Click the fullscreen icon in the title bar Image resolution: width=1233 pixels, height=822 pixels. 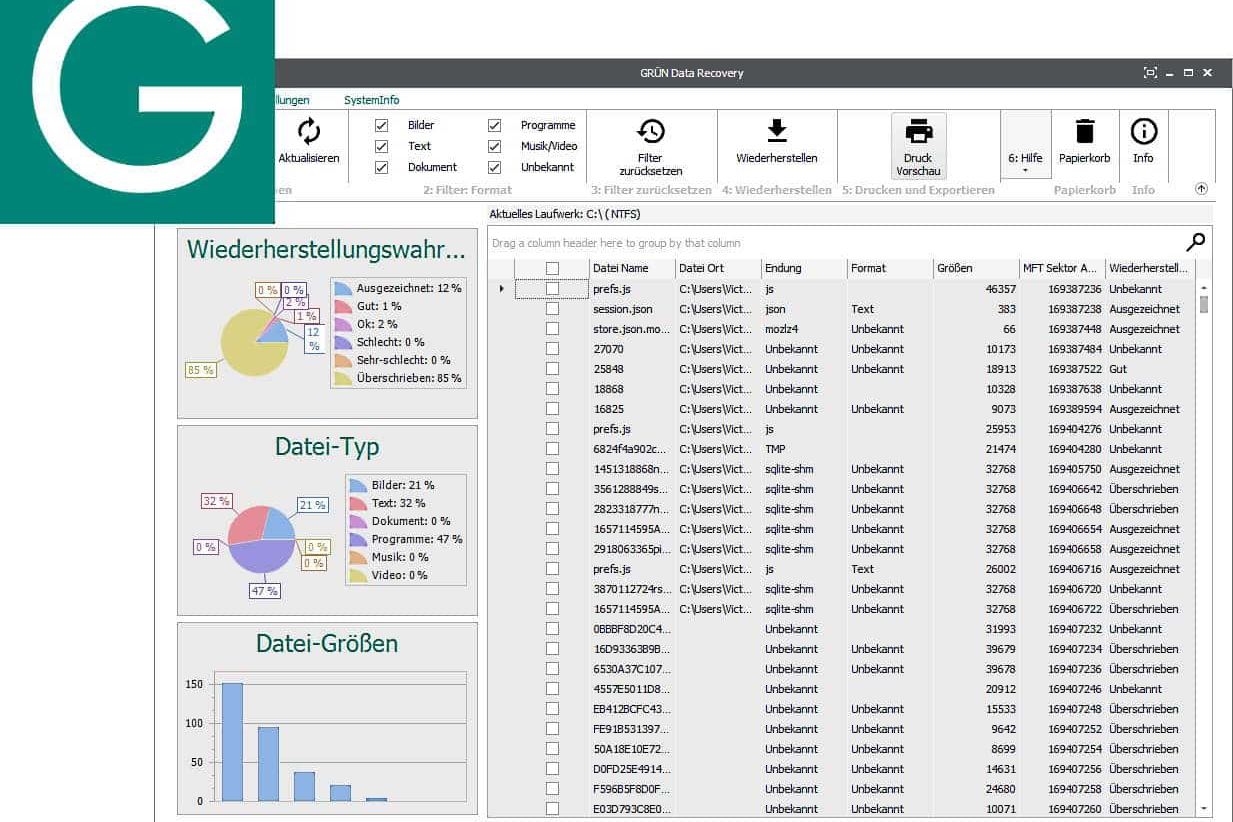click(1150, 73)
